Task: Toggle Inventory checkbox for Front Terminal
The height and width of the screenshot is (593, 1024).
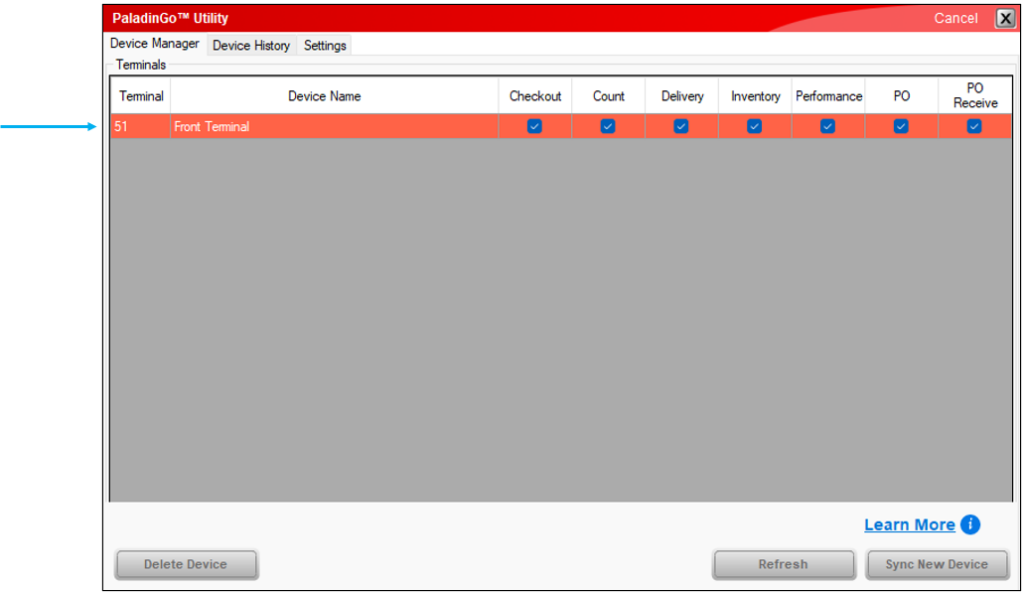Action: pyautogui.click(x=754, y=126)
